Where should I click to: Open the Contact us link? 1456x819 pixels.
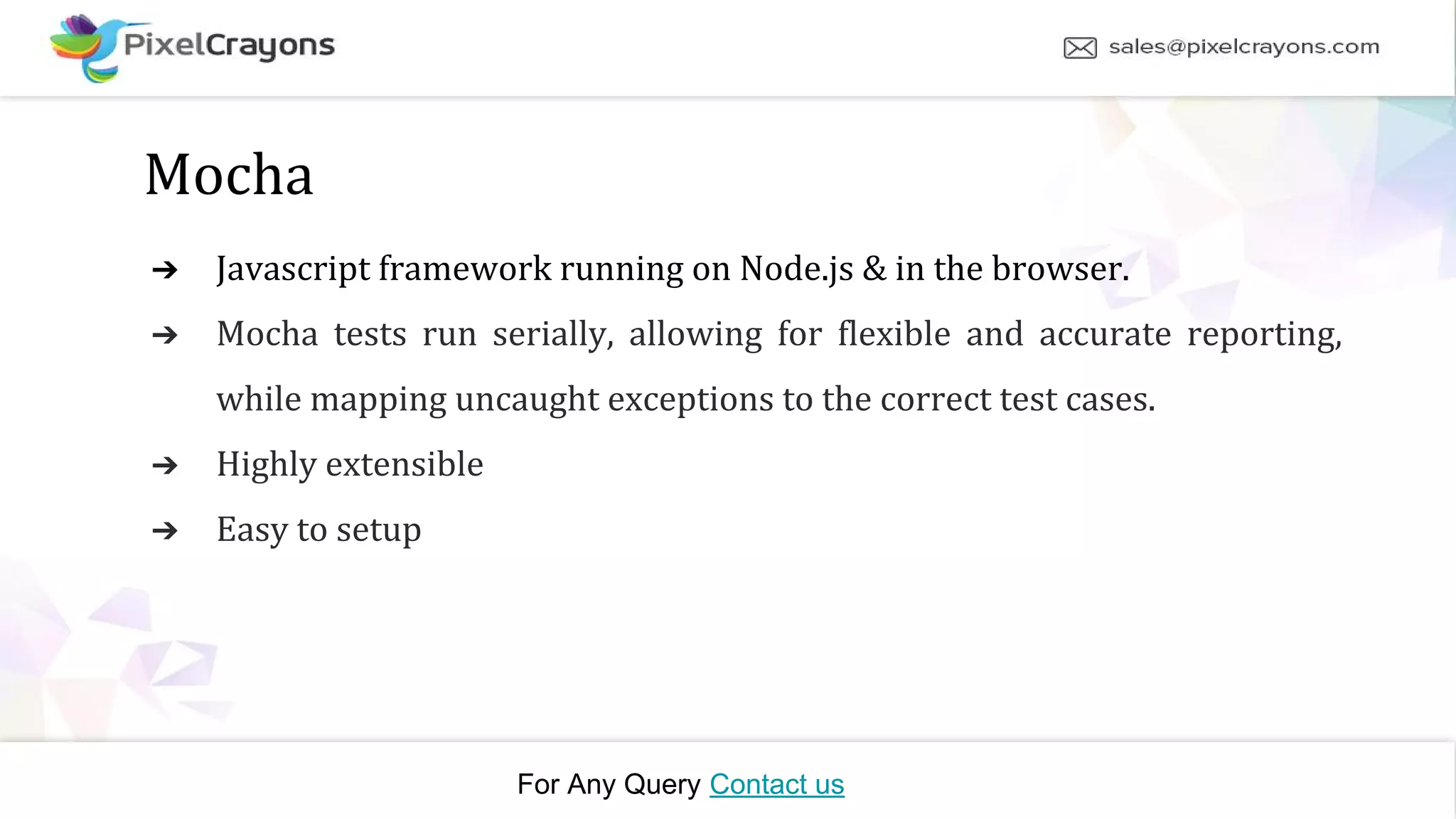776,784
